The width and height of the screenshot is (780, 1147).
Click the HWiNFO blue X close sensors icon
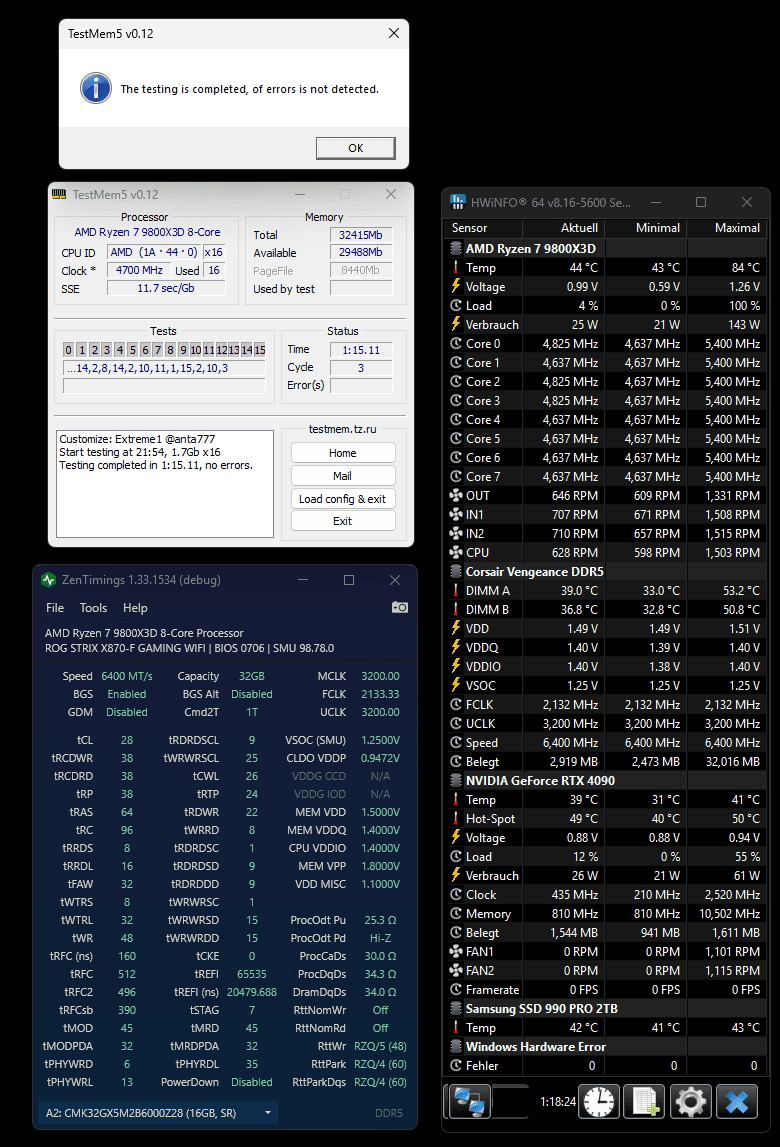click(x=737, y=1102)
